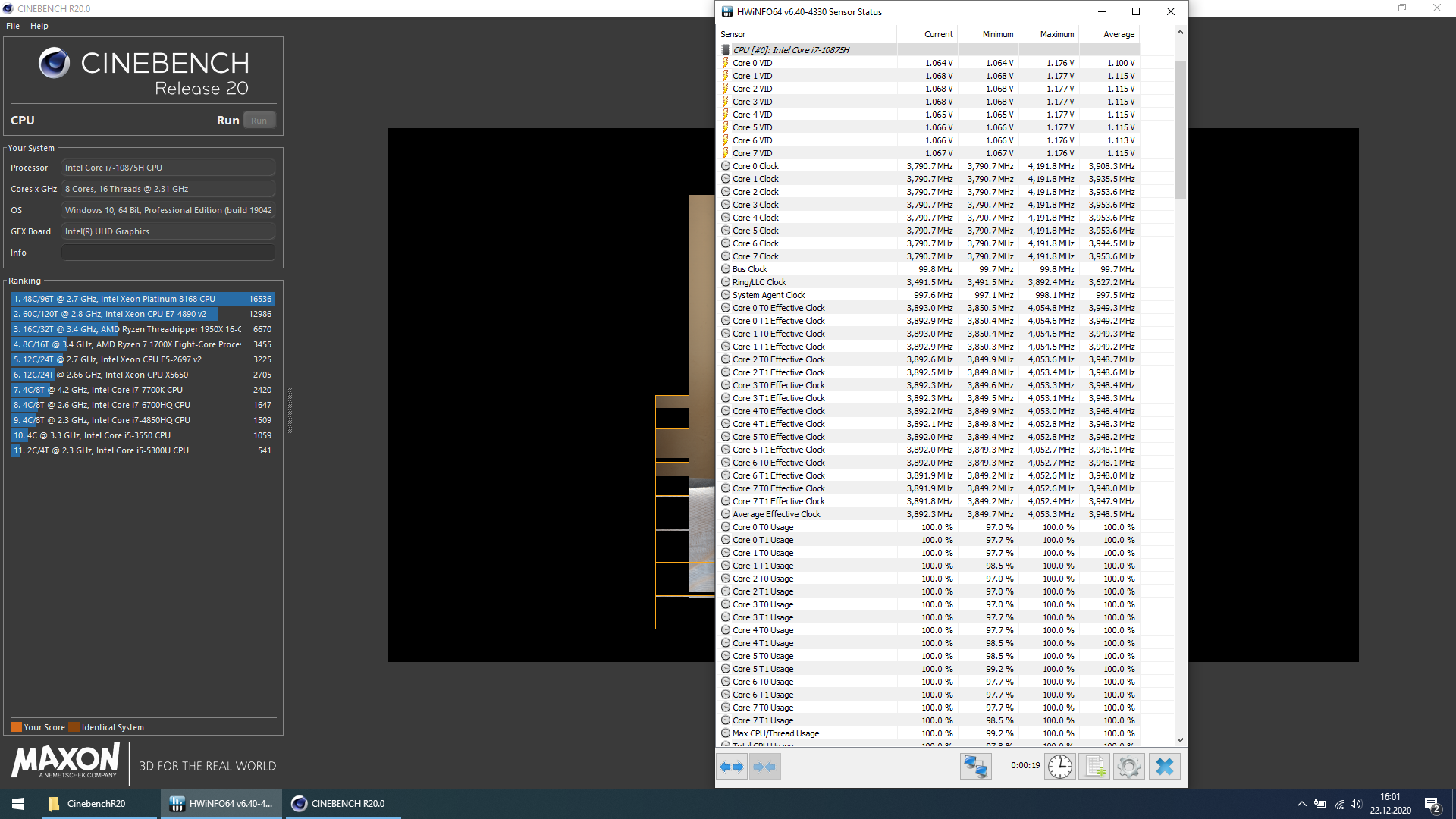
Task: Select the System Agent Clock sensor row
Action: pos(928,295)
